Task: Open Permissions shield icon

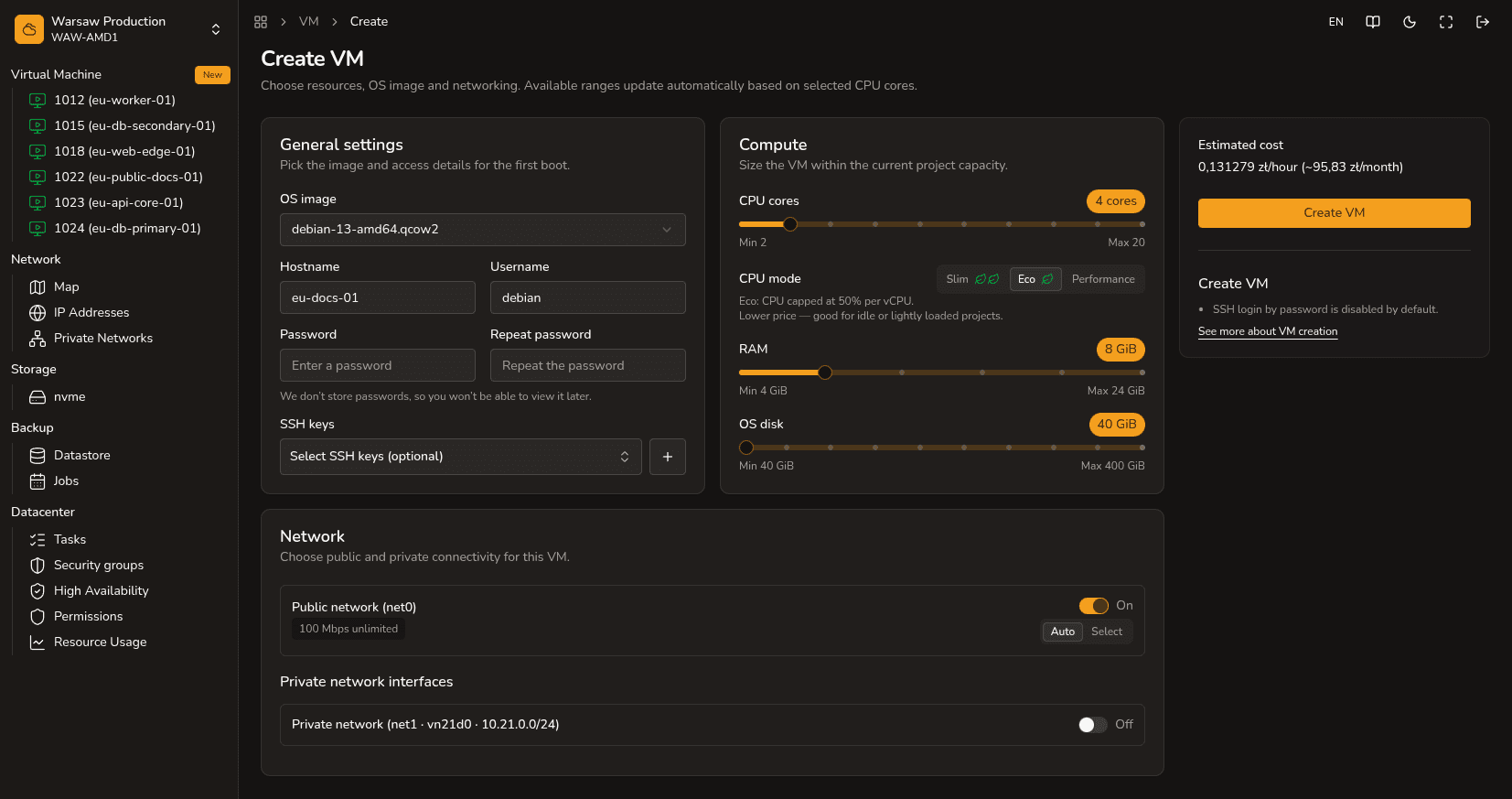Action: pos(38,616)
